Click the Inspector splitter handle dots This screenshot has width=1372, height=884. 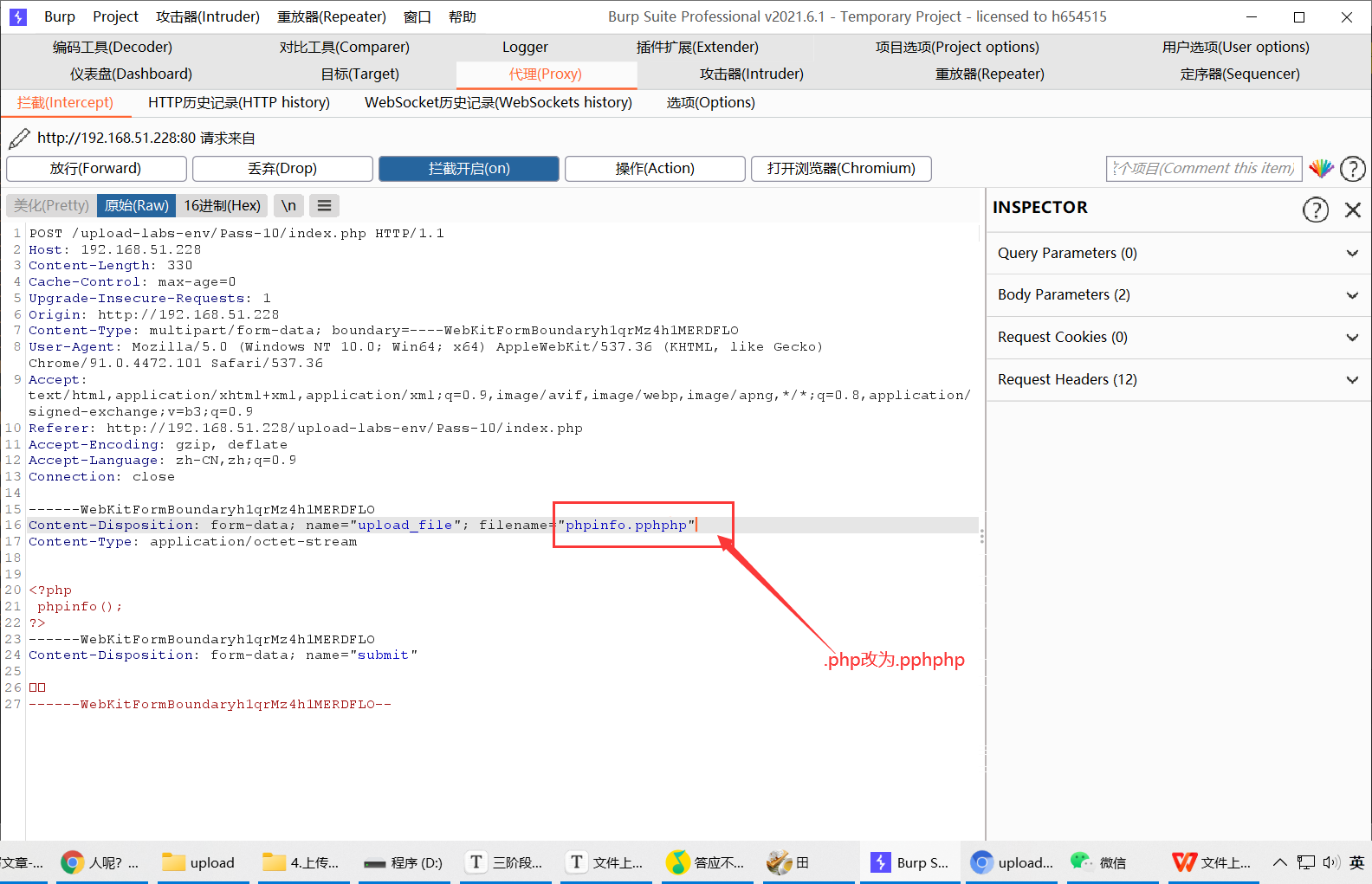pos(981,537)
